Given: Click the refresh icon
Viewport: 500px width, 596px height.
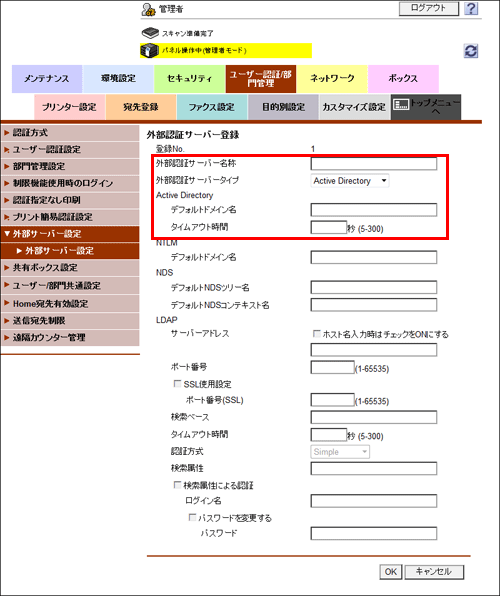Looking at the screenshot, I should [x=471, y=51].
